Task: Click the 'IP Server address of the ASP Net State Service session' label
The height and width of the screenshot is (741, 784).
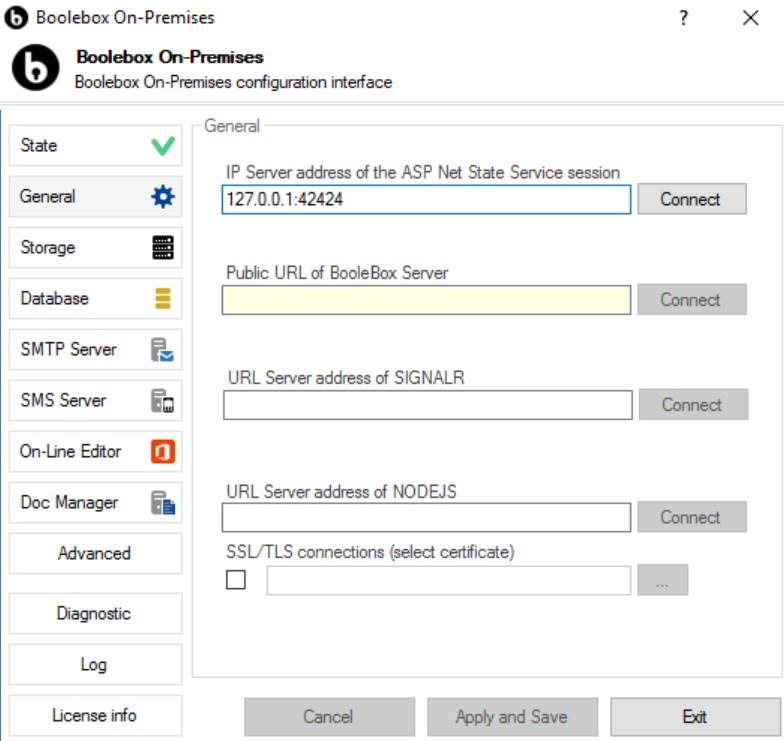Action: click(x=423, y=172)
